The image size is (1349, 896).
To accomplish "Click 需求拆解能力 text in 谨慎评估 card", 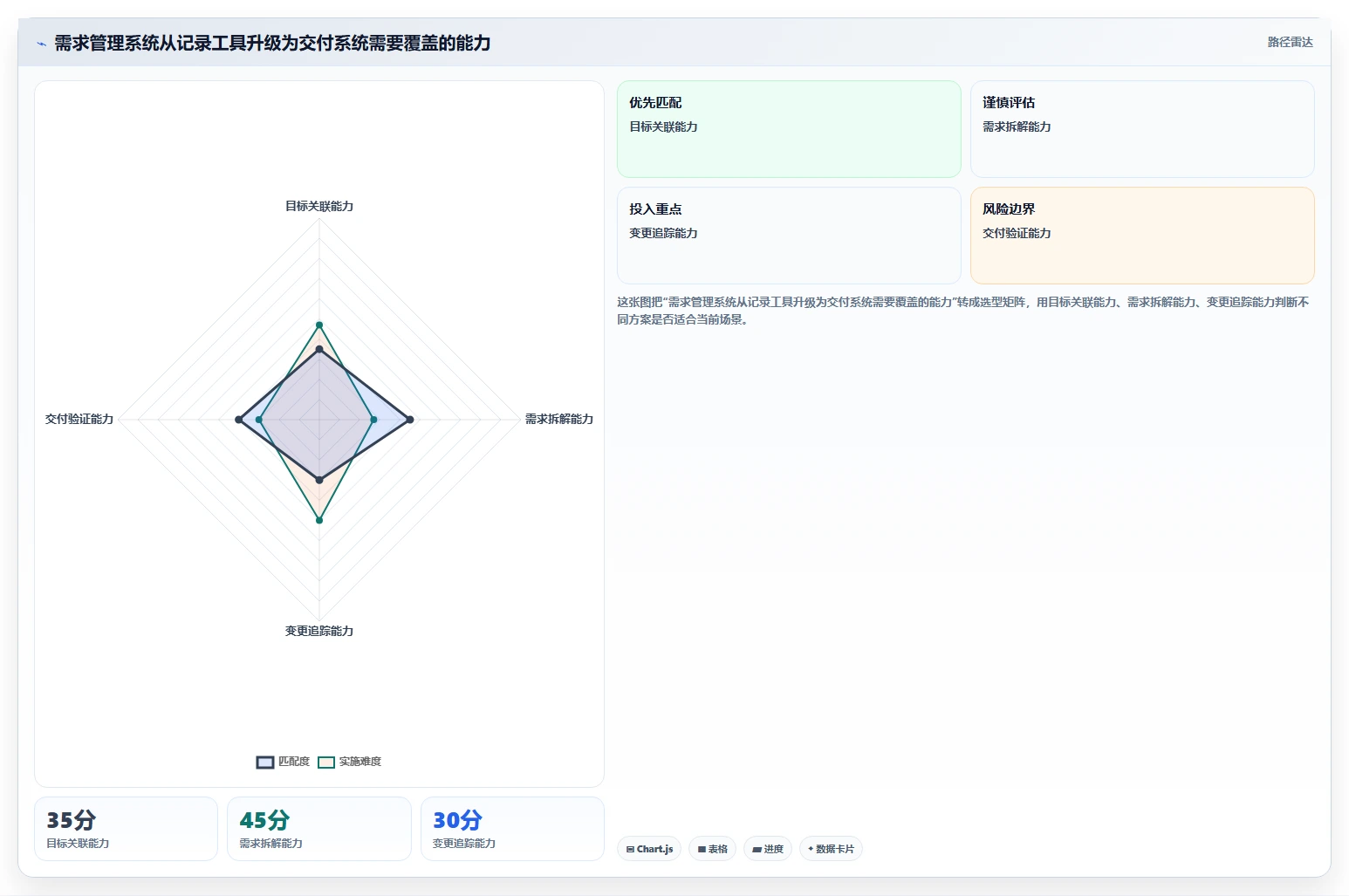I will (x=1017, y=127).
